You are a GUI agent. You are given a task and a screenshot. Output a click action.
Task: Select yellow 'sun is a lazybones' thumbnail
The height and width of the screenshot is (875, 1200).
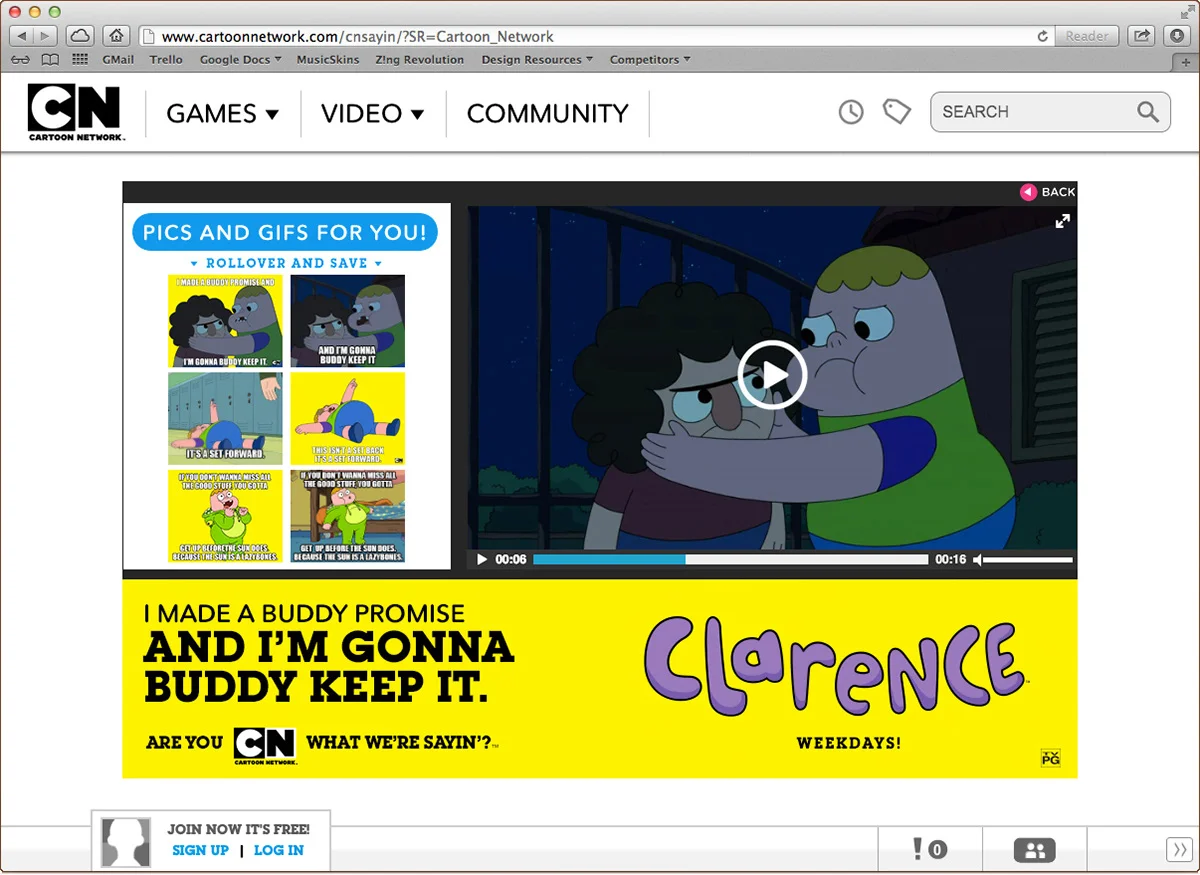point(225,516)
